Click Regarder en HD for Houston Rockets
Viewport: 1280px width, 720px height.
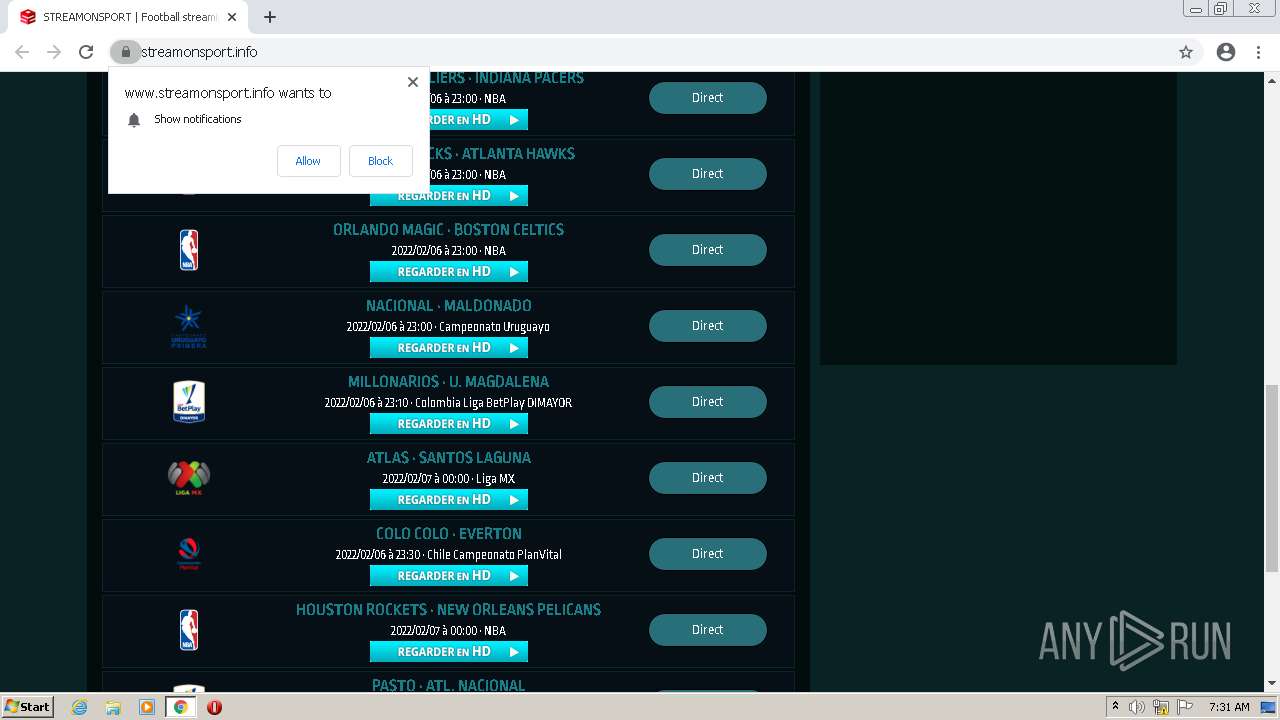coord(449,652)
